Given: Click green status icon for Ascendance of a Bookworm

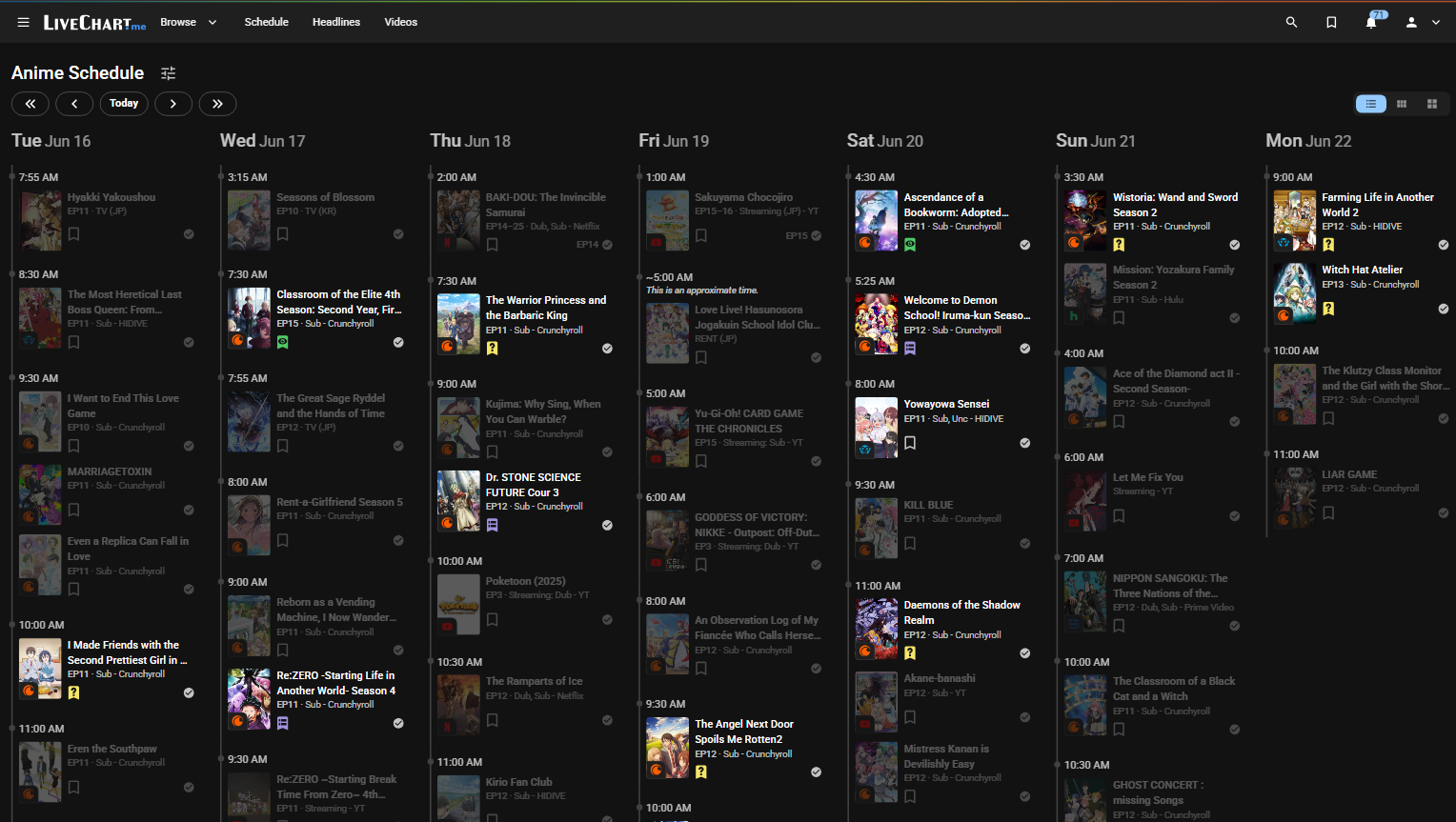Looking at the screenshot, I should point(910,245).
